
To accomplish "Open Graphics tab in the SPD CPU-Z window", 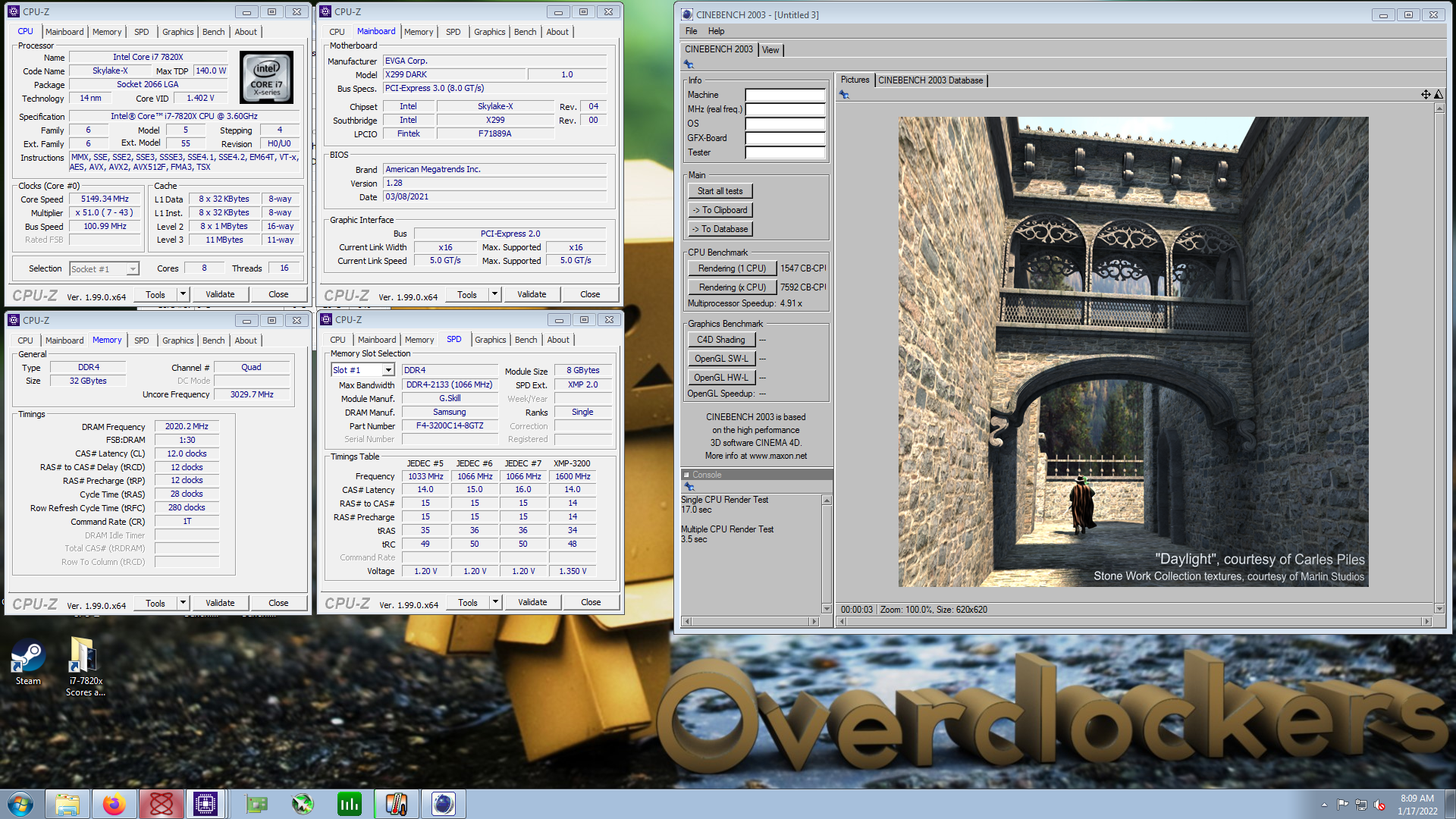I will (x=490, y=340).
